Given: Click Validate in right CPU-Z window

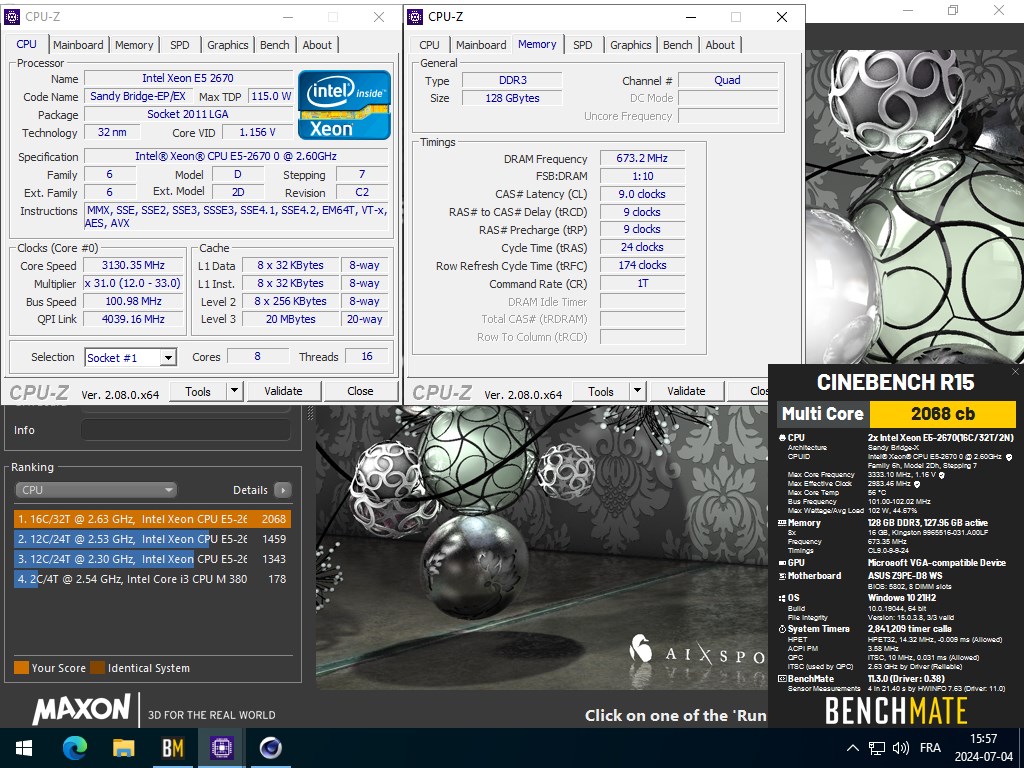Looking at the screenshot, I should click(686, 391).
